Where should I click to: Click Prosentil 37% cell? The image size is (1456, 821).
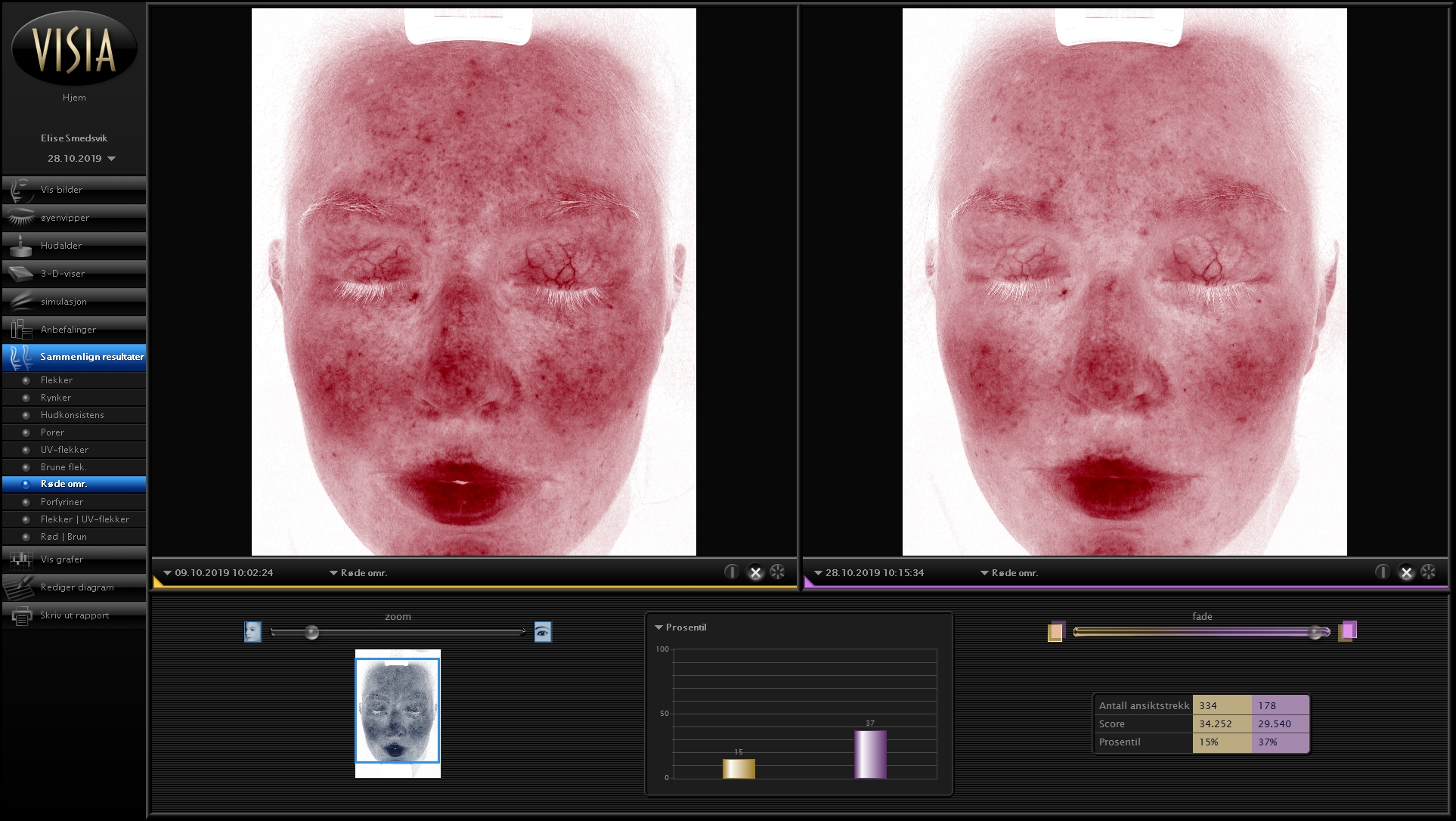click(1281, 742)
